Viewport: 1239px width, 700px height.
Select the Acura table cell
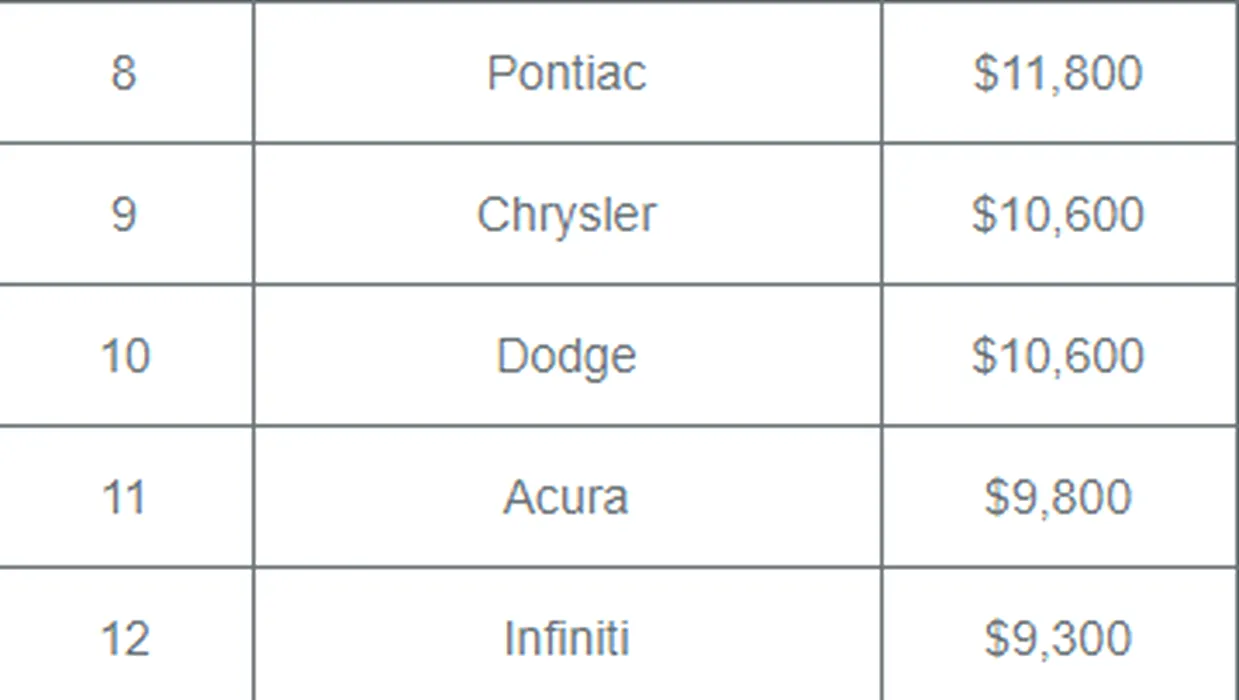point(567,497)
